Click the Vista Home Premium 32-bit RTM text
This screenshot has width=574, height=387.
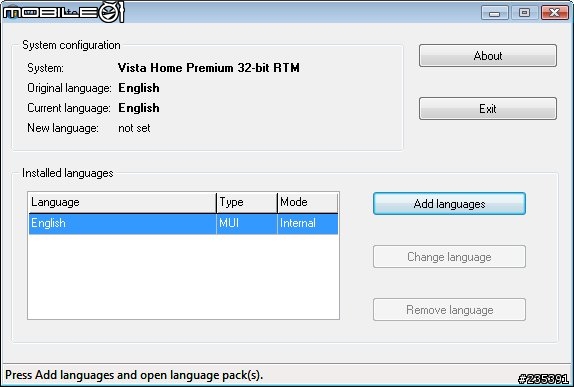coord(209,68)
